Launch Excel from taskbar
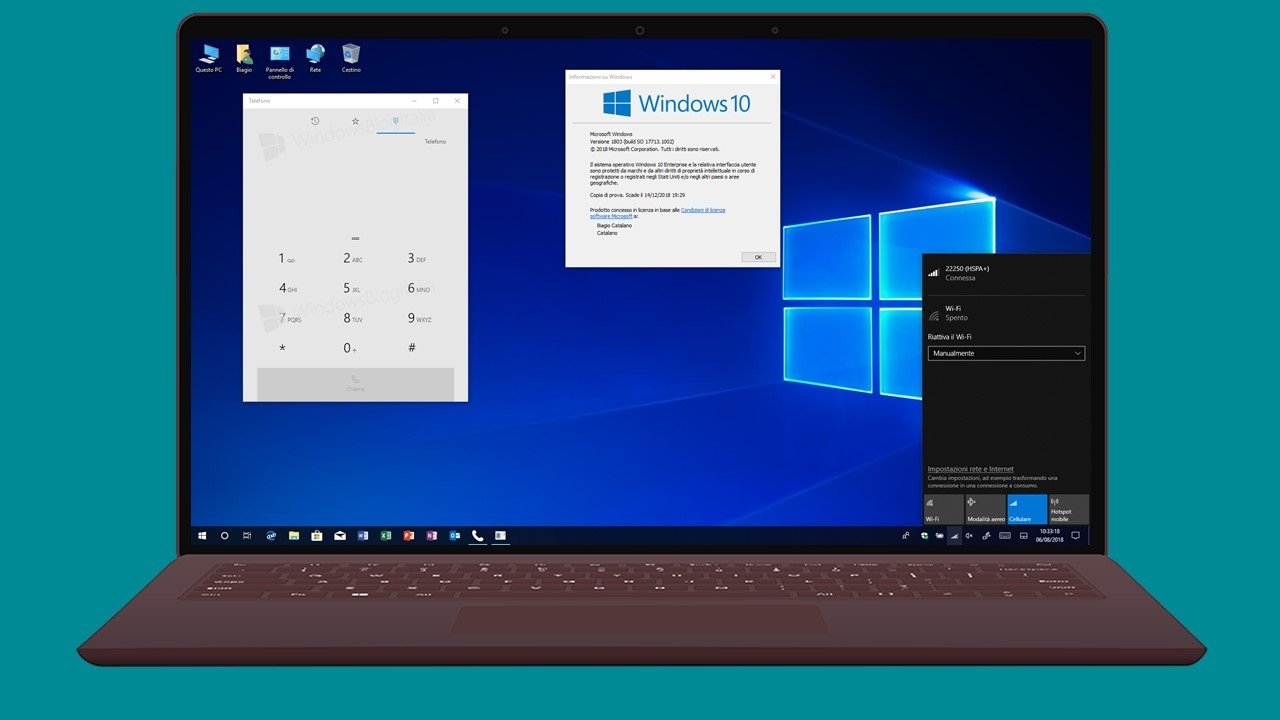The height and width of the screenshot is (720, 1280). coord(386,536)
